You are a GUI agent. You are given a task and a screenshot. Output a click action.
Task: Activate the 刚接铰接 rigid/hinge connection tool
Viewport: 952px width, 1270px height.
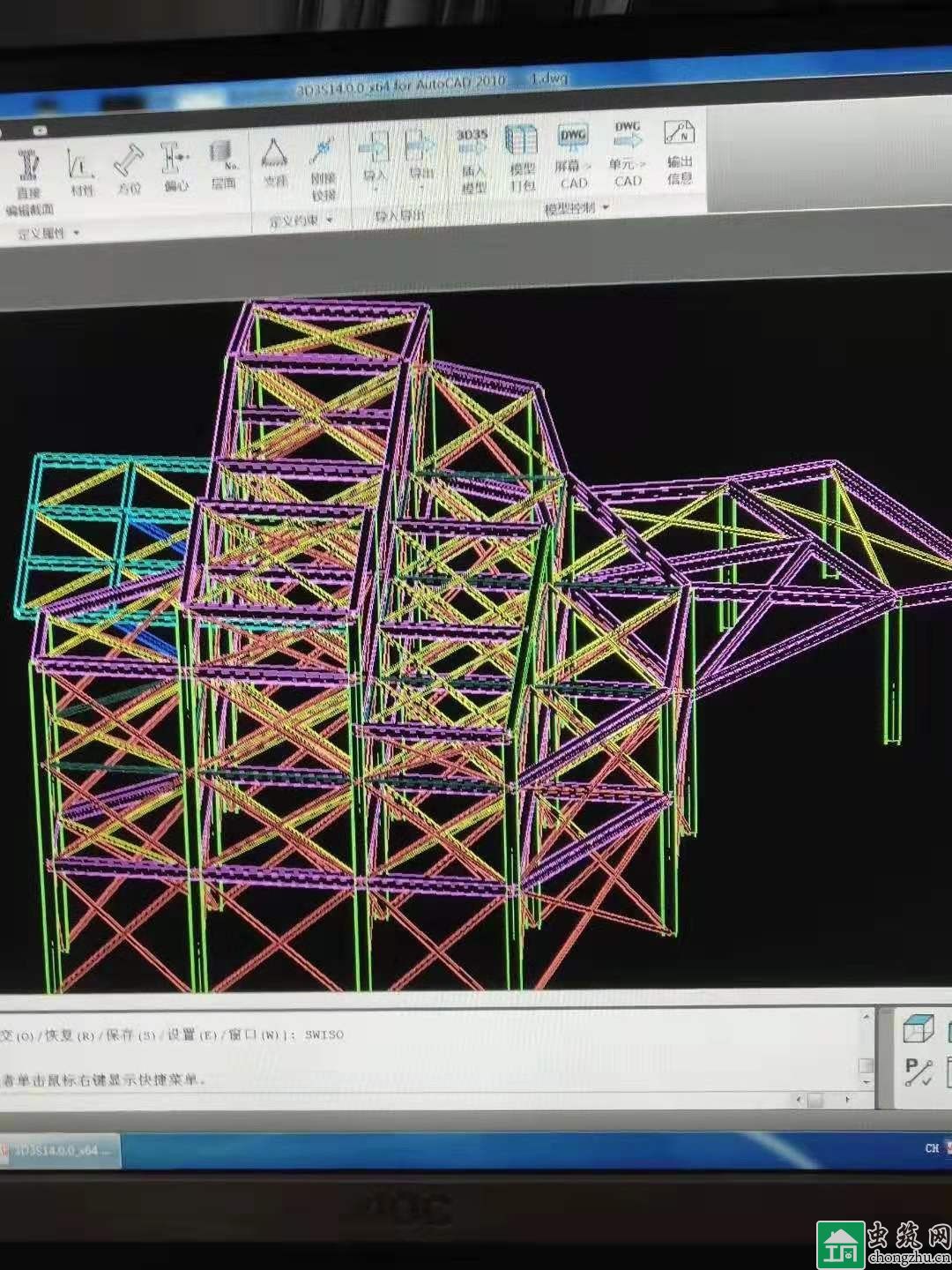tap(323, 161)
